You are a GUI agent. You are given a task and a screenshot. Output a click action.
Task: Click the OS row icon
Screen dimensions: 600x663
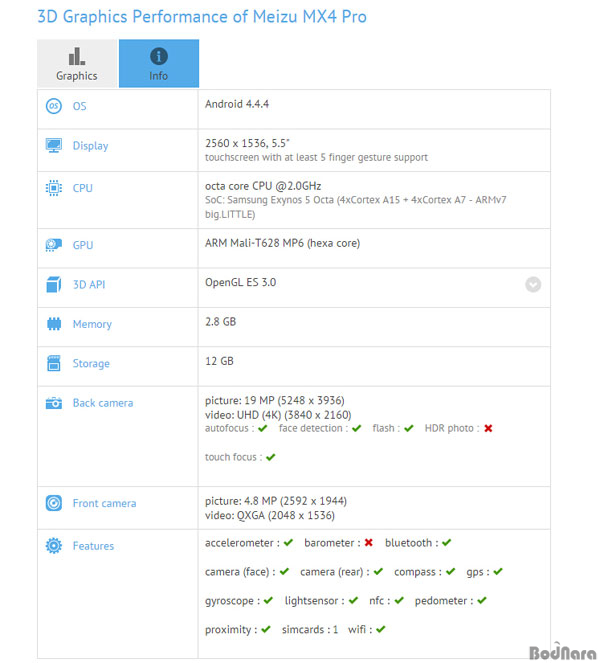54,106
